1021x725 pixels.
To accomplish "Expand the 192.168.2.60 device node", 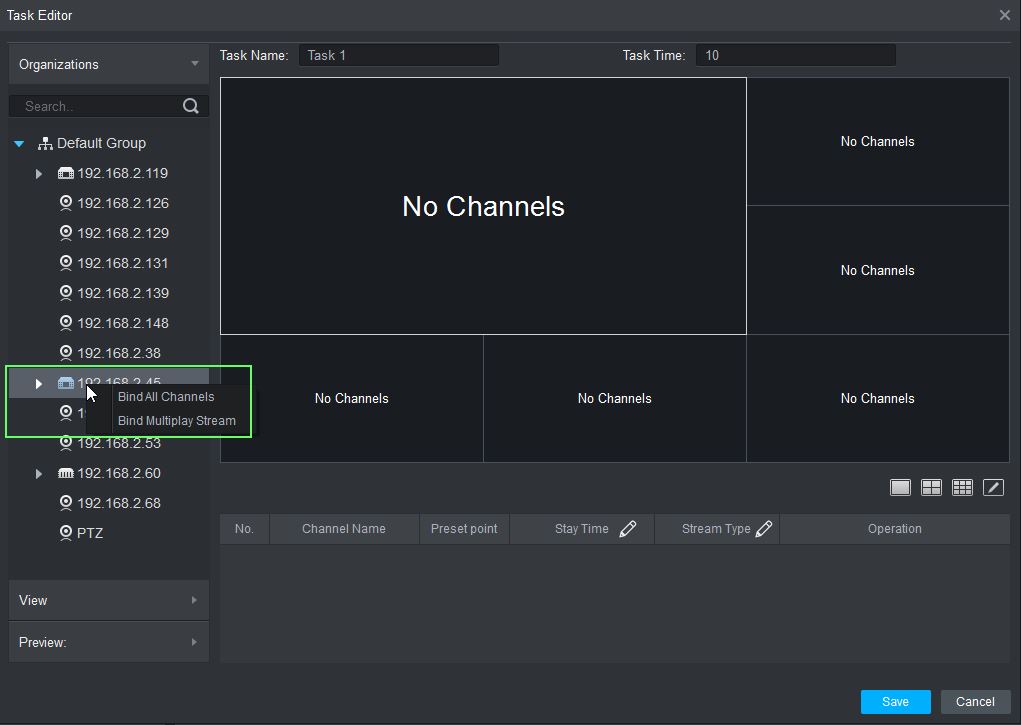I will tap(39, 474).
